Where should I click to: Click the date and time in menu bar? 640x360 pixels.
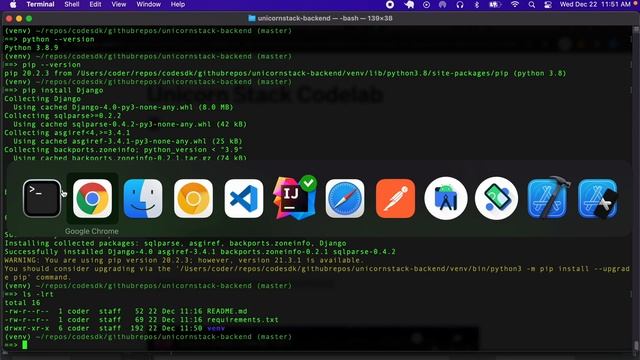(x=595, y=4)
